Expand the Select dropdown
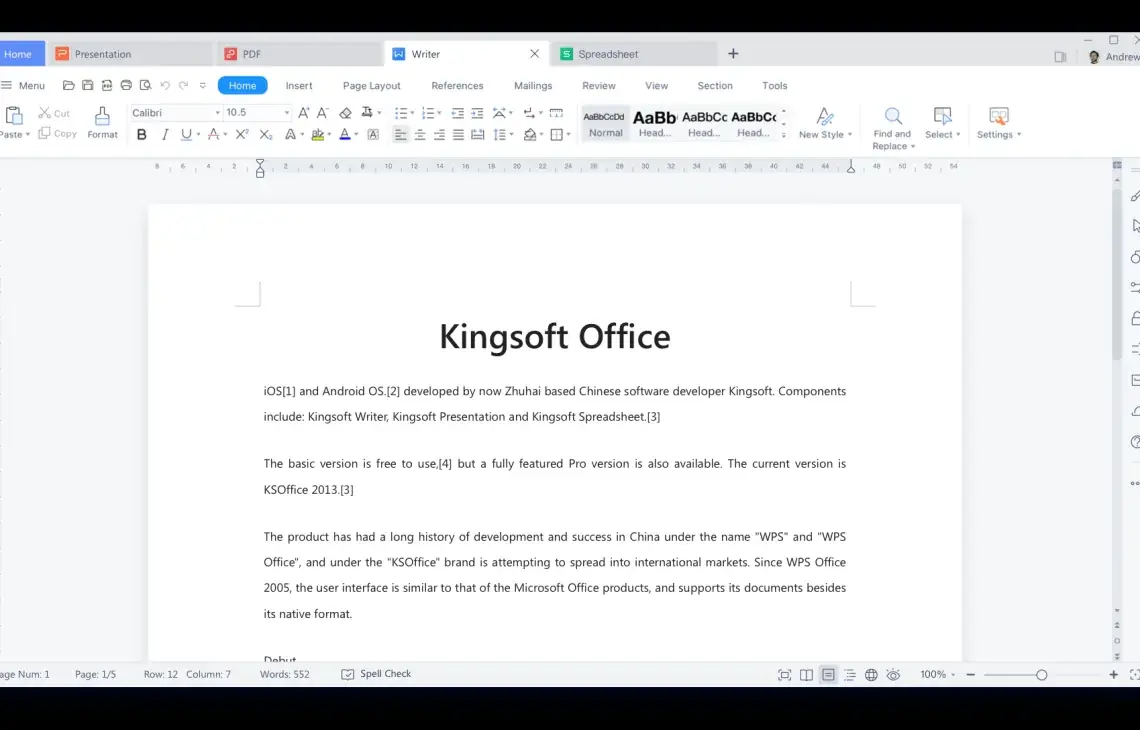 tap(958, 135)
